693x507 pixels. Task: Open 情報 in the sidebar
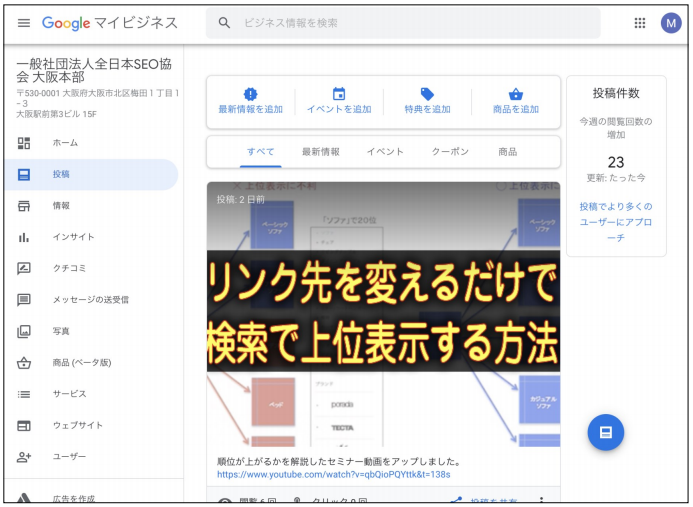(91, 206)
